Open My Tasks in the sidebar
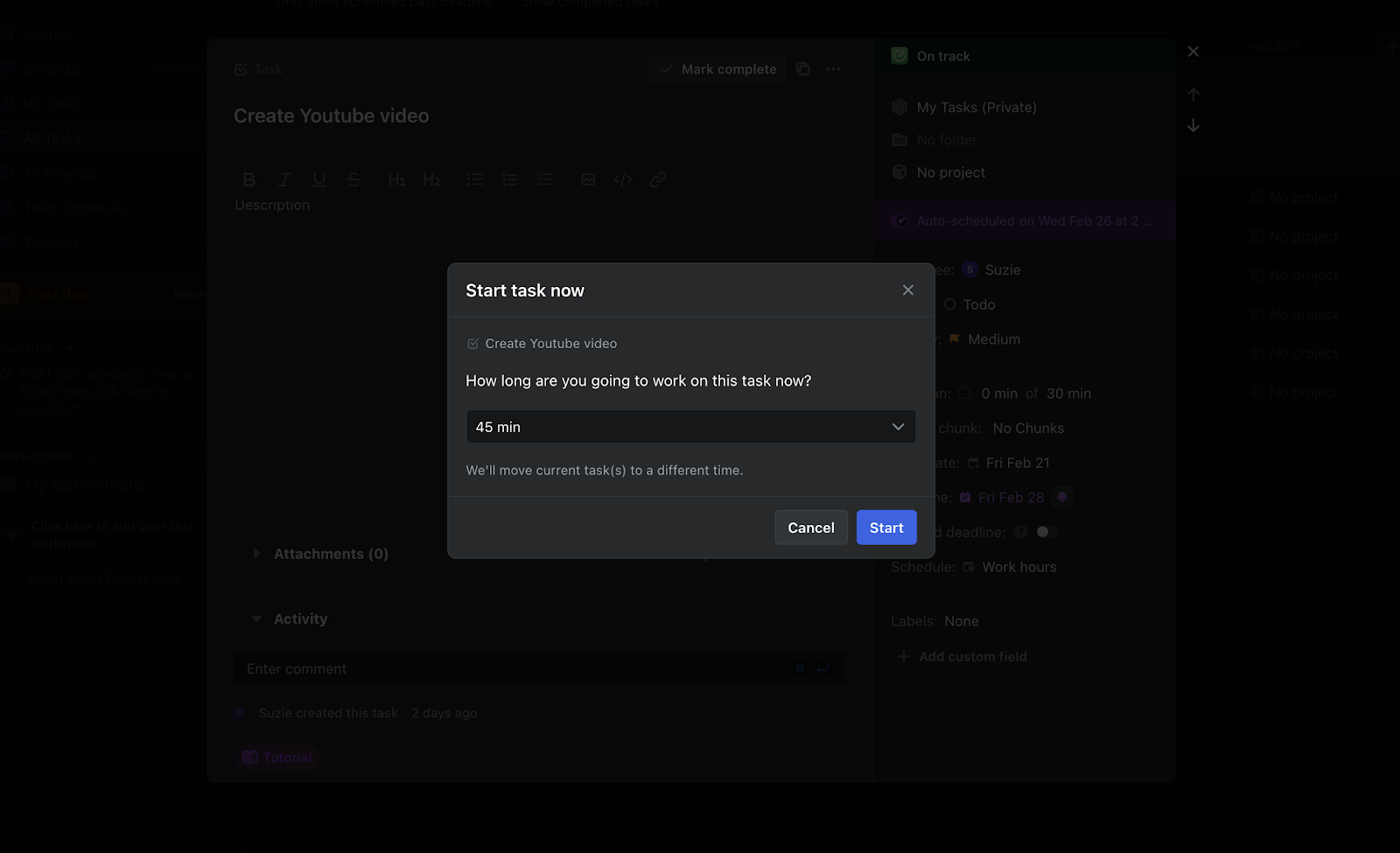The height and width of the screenshot is (853, 1400). coord(52,103)
